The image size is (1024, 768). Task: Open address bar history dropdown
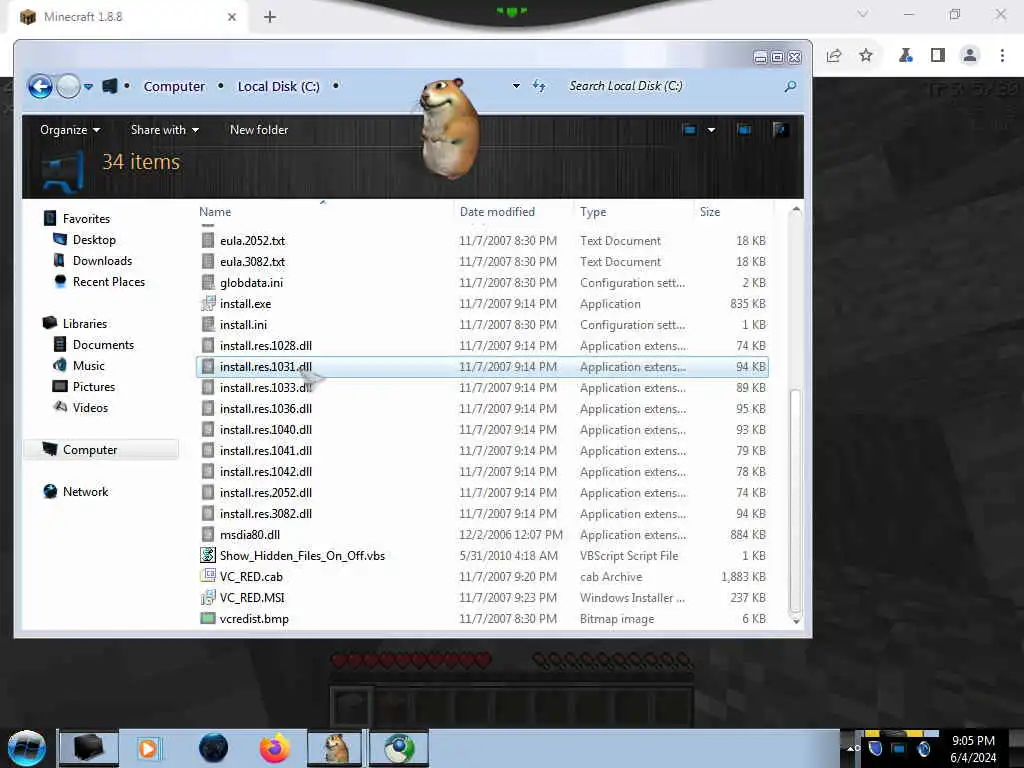point(516,86)
